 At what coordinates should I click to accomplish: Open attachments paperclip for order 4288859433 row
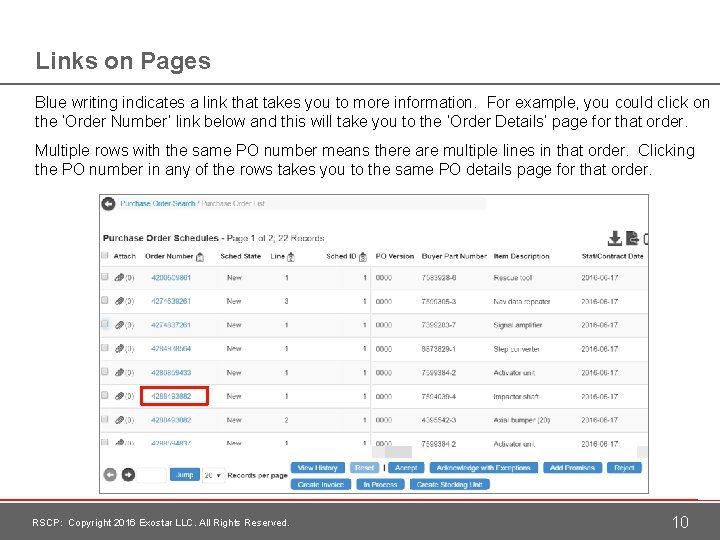[119, 372]
